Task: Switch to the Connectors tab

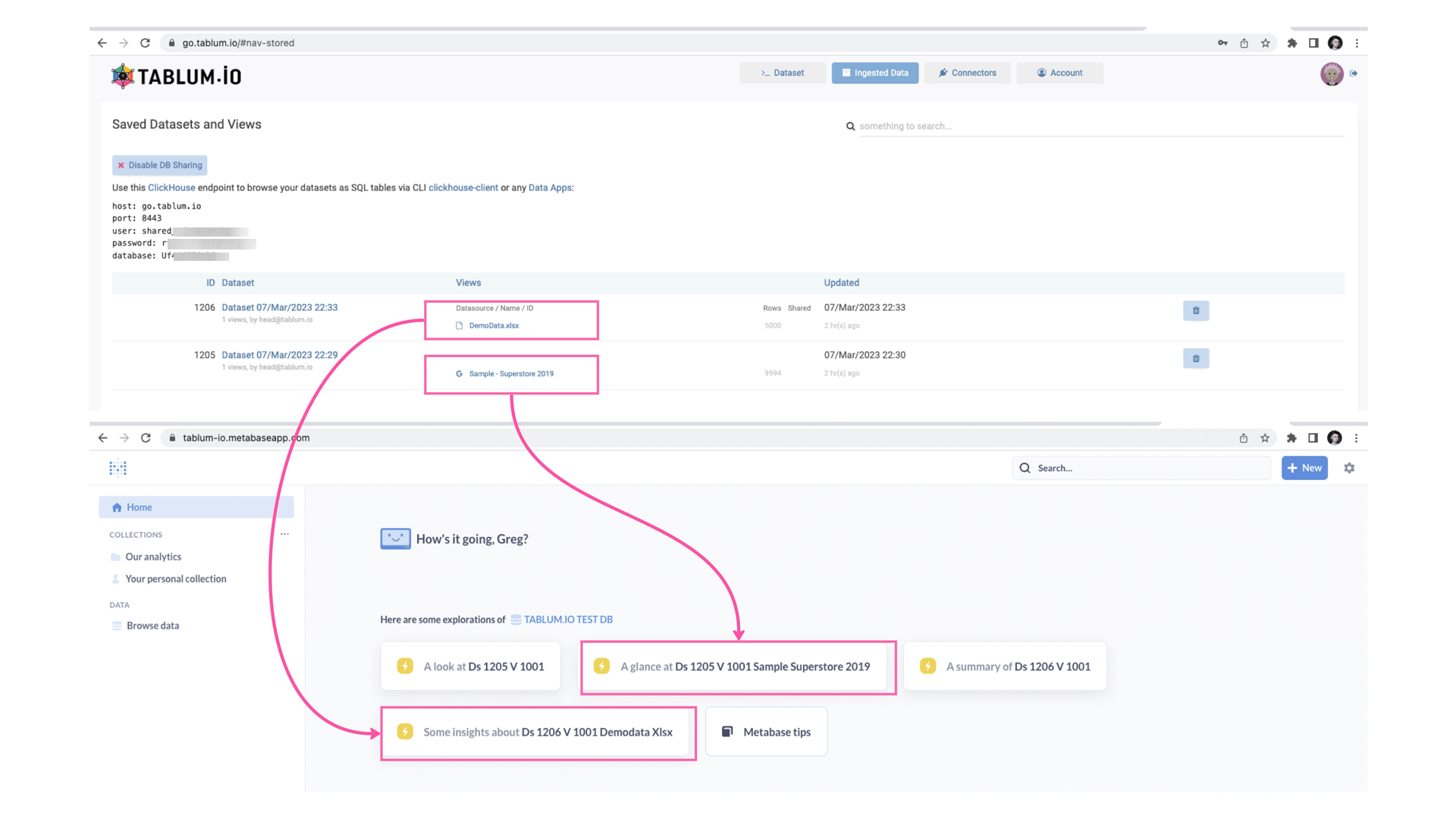Action: tap(968, 73)
